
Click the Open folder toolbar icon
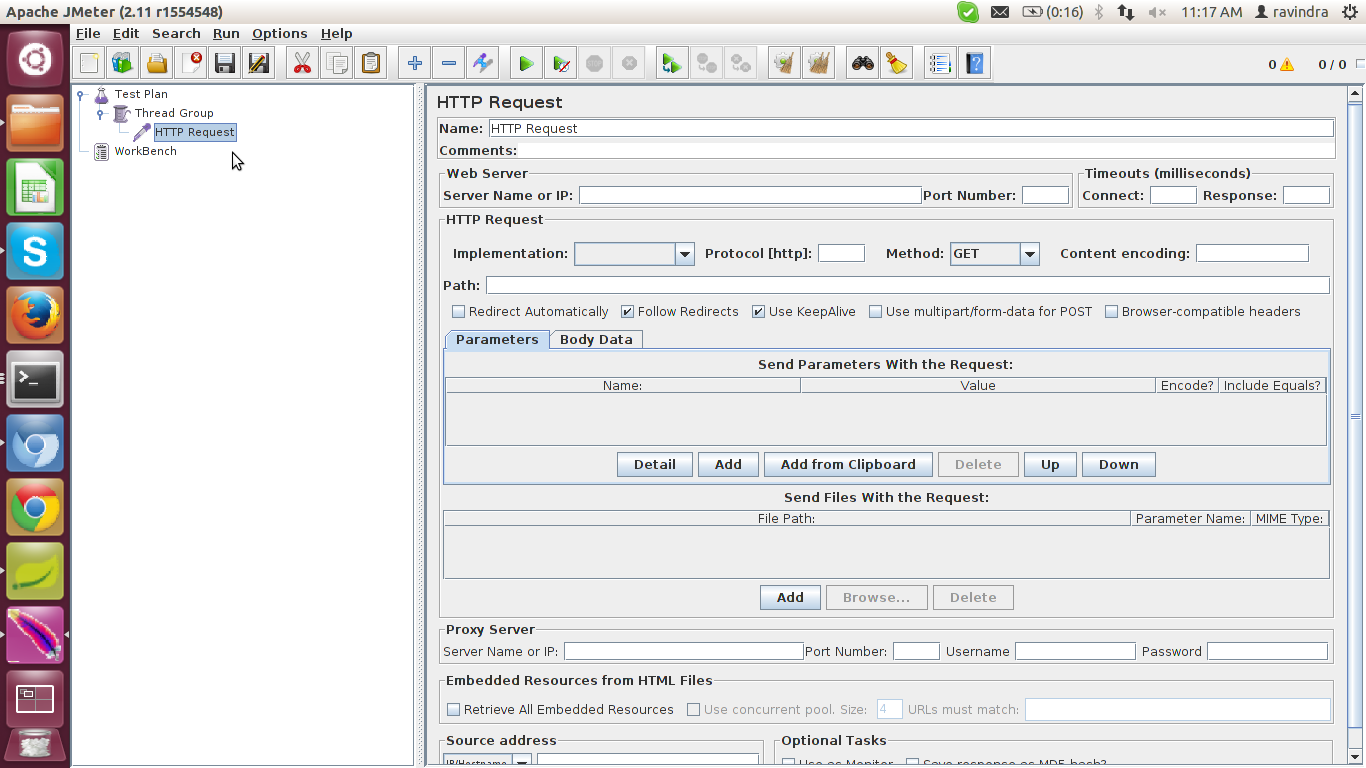pyautogui.click(x=157, y=64)
